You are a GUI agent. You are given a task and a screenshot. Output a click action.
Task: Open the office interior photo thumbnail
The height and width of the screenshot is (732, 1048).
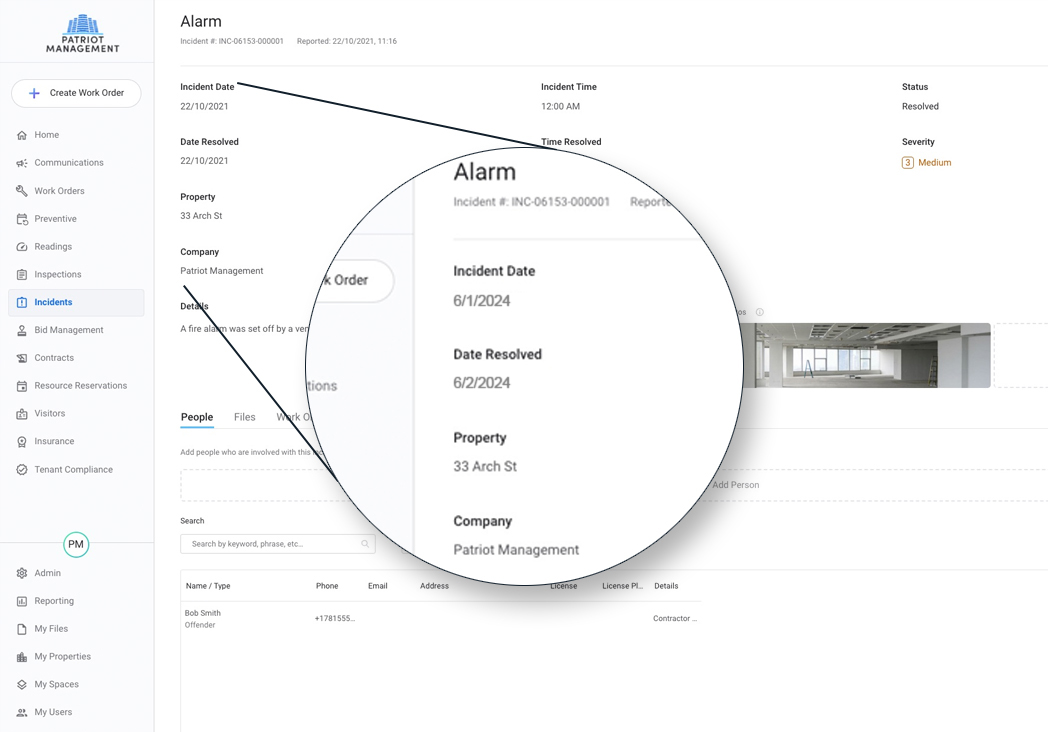(x=868, y=355)
